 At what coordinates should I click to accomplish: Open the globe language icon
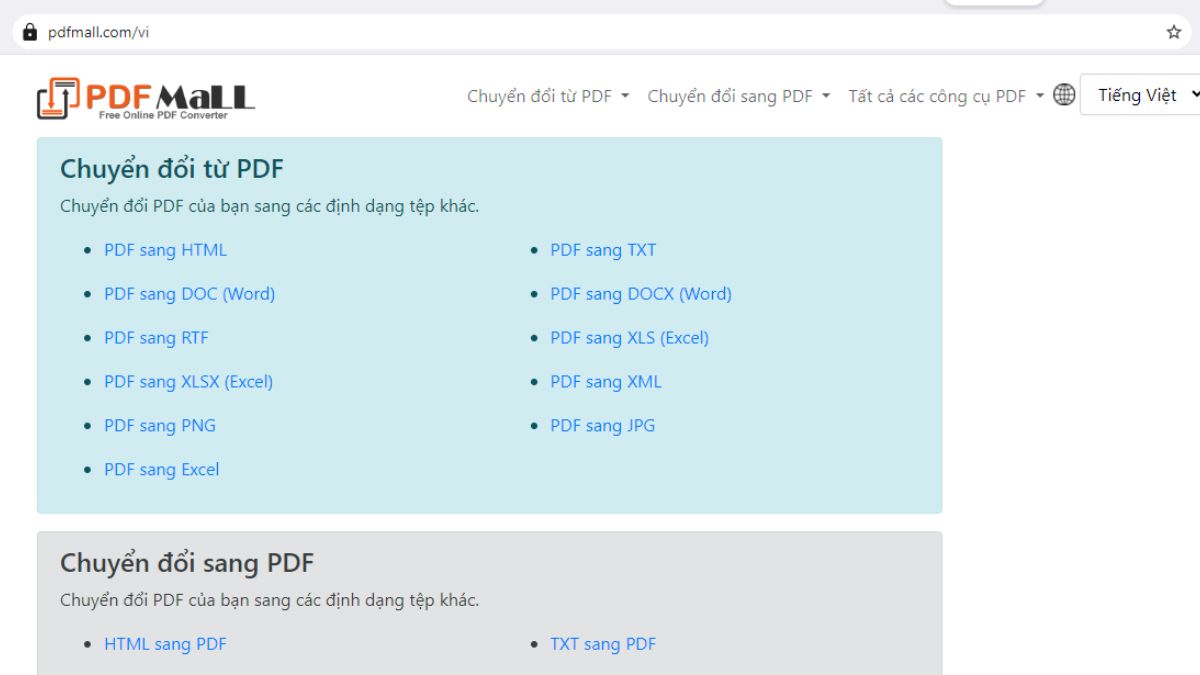click(x=1064, y=94)
